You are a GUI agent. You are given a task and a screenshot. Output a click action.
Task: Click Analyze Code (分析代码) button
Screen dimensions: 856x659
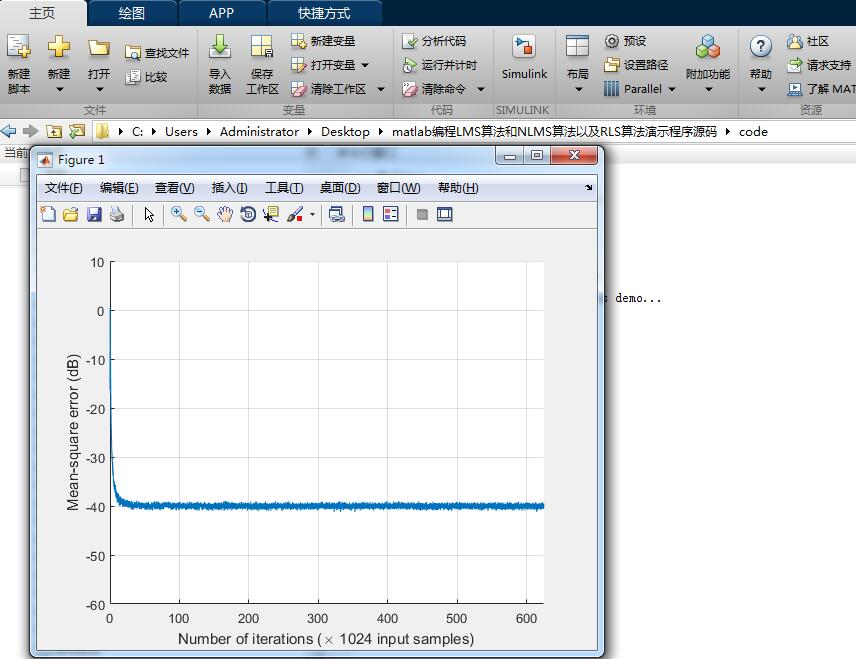pos(434,41)
